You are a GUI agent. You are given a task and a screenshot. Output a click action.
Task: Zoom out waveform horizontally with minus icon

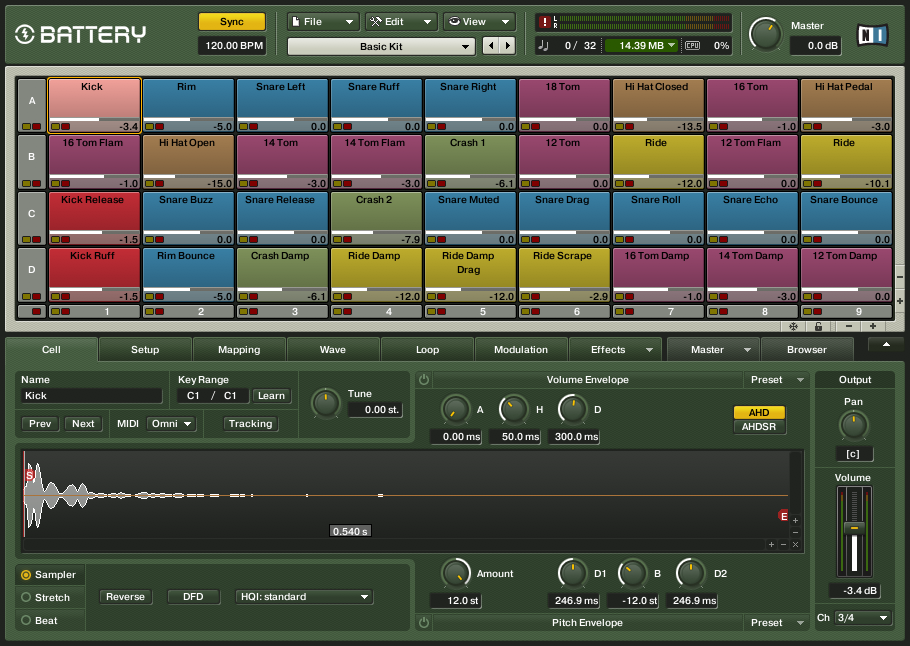pos(783,544)
